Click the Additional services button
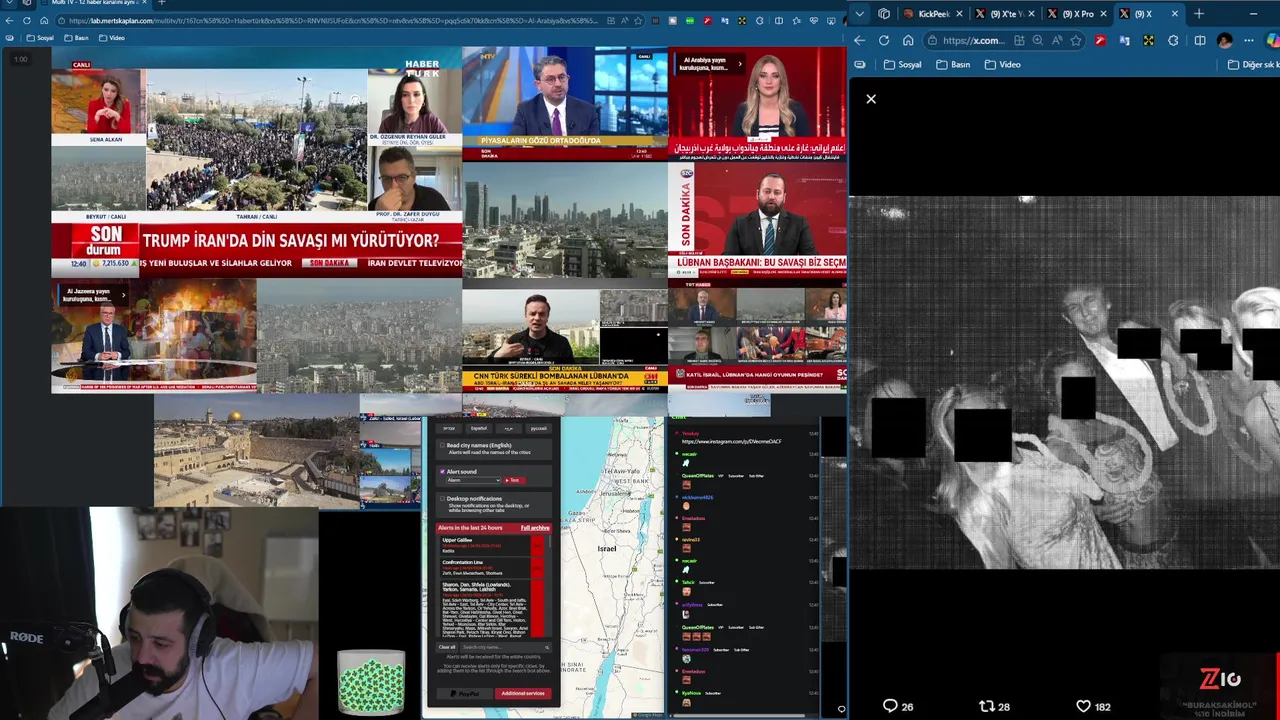Image resolution: width=1280 pixels, height=720 pixels. click(523, 693)
